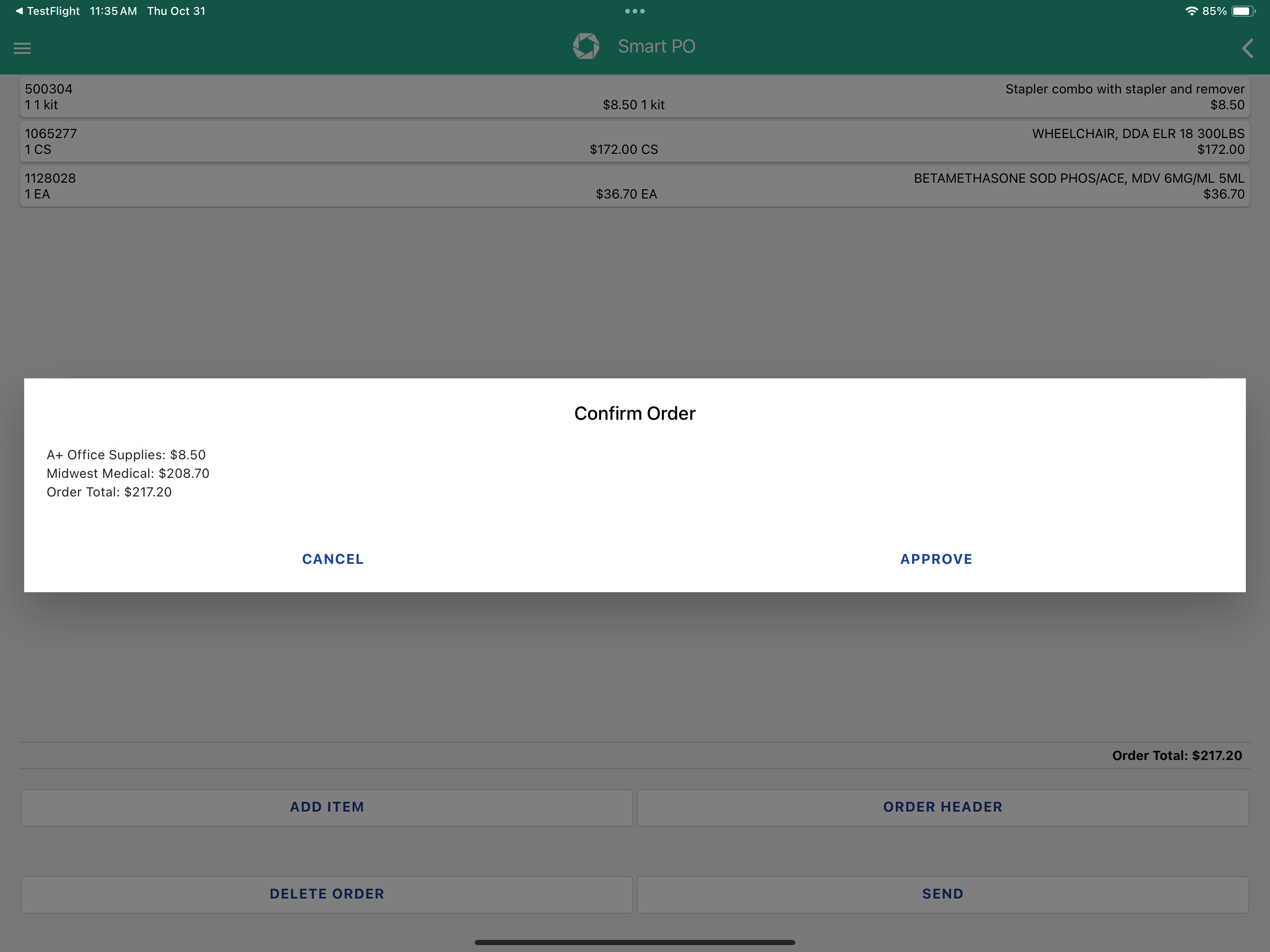Screen dimensions: 1270x952
Task: Select the BETAMETHASONE SOD PHOS/ACE row
Action: [635, 186]
